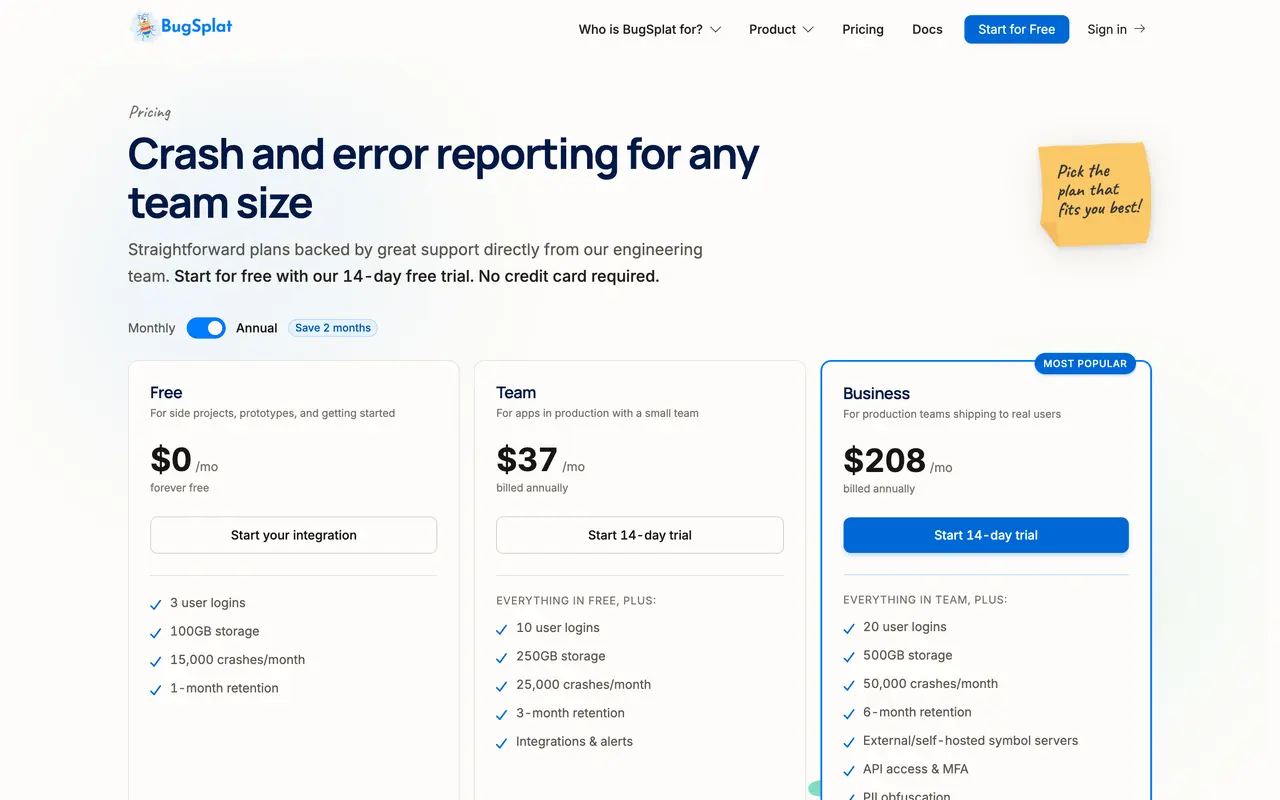Click the checkmark beside "1-month retention"
This screenshot has height=800, width=1280.
click(156, 689)
